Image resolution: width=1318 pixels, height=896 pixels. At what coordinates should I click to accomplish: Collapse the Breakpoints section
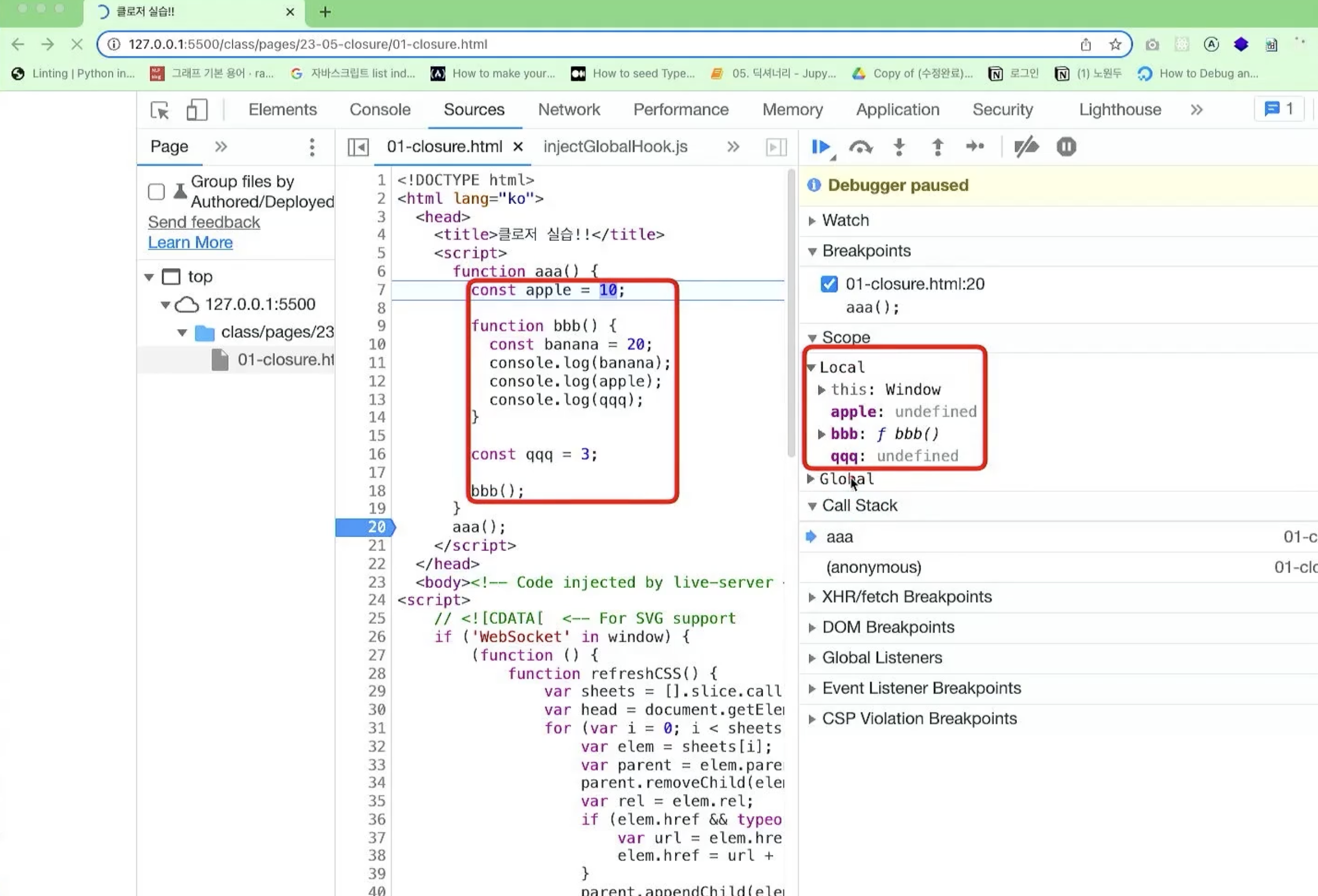point(812,251)
